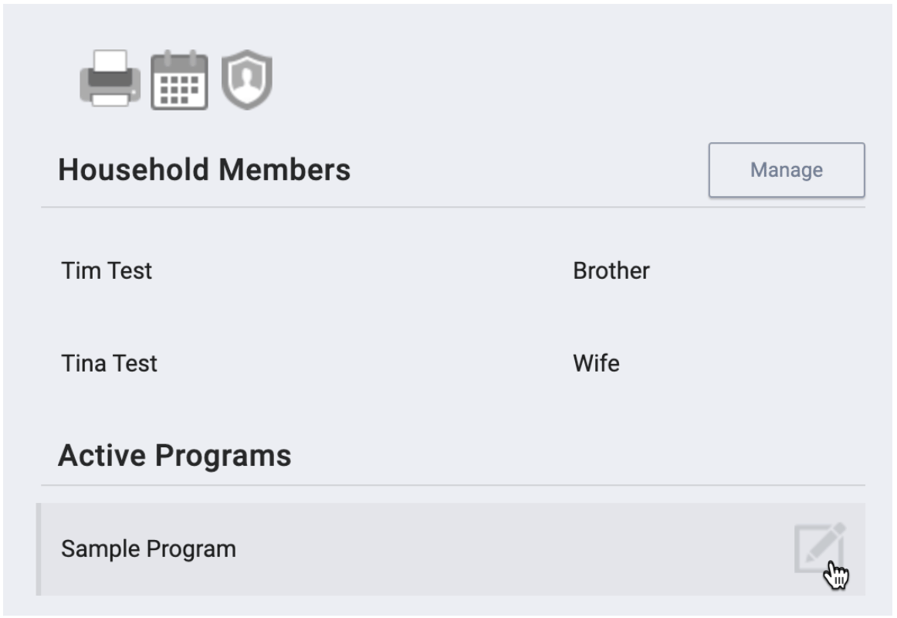Click the shield privacy icon
Screen dimensions: 897x618
coord(246,79)
